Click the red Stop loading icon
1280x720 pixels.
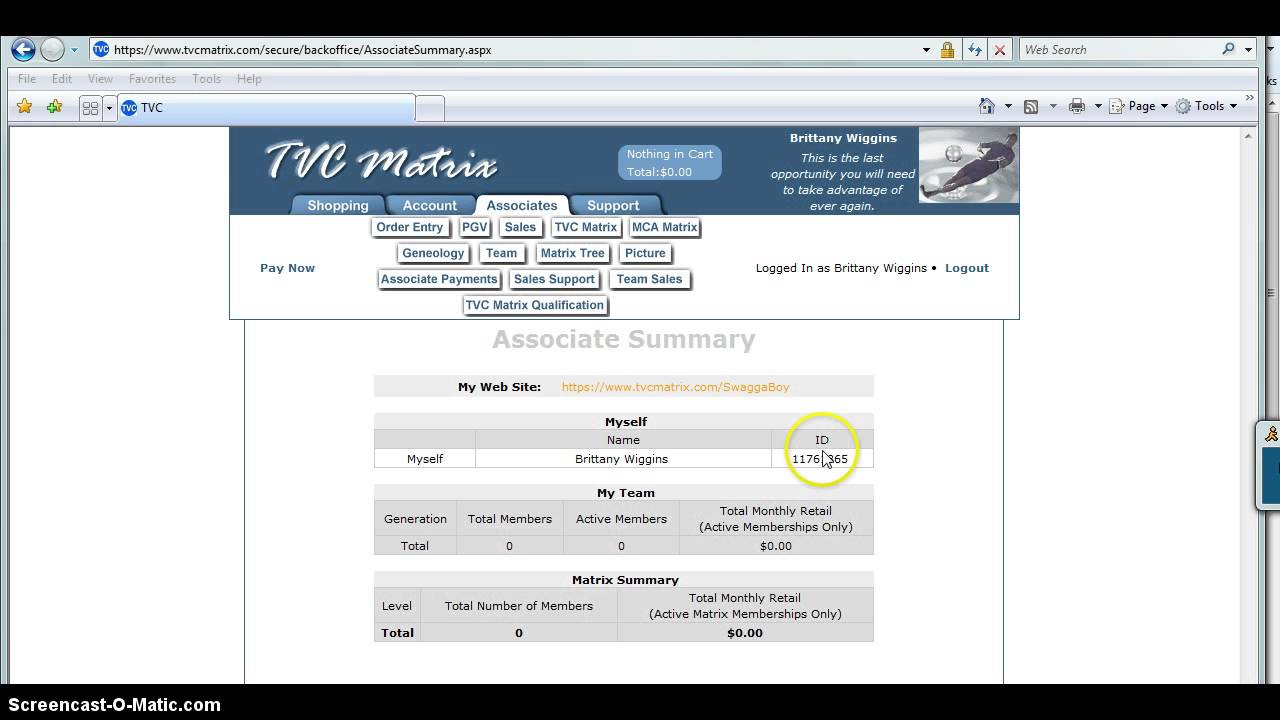(x=999, y=49)
